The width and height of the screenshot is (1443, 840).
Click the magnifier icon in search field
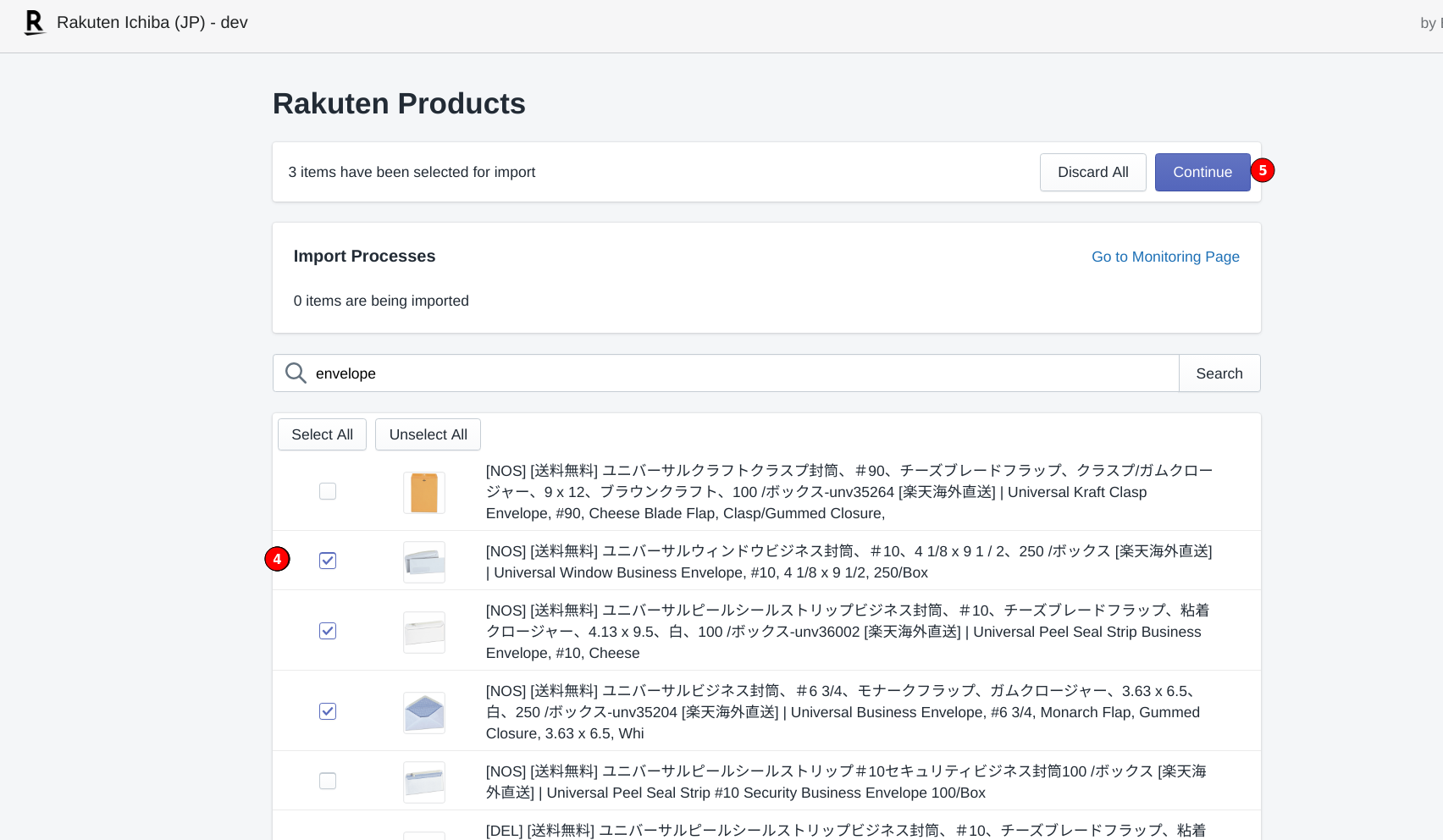[x=296, y=373]
